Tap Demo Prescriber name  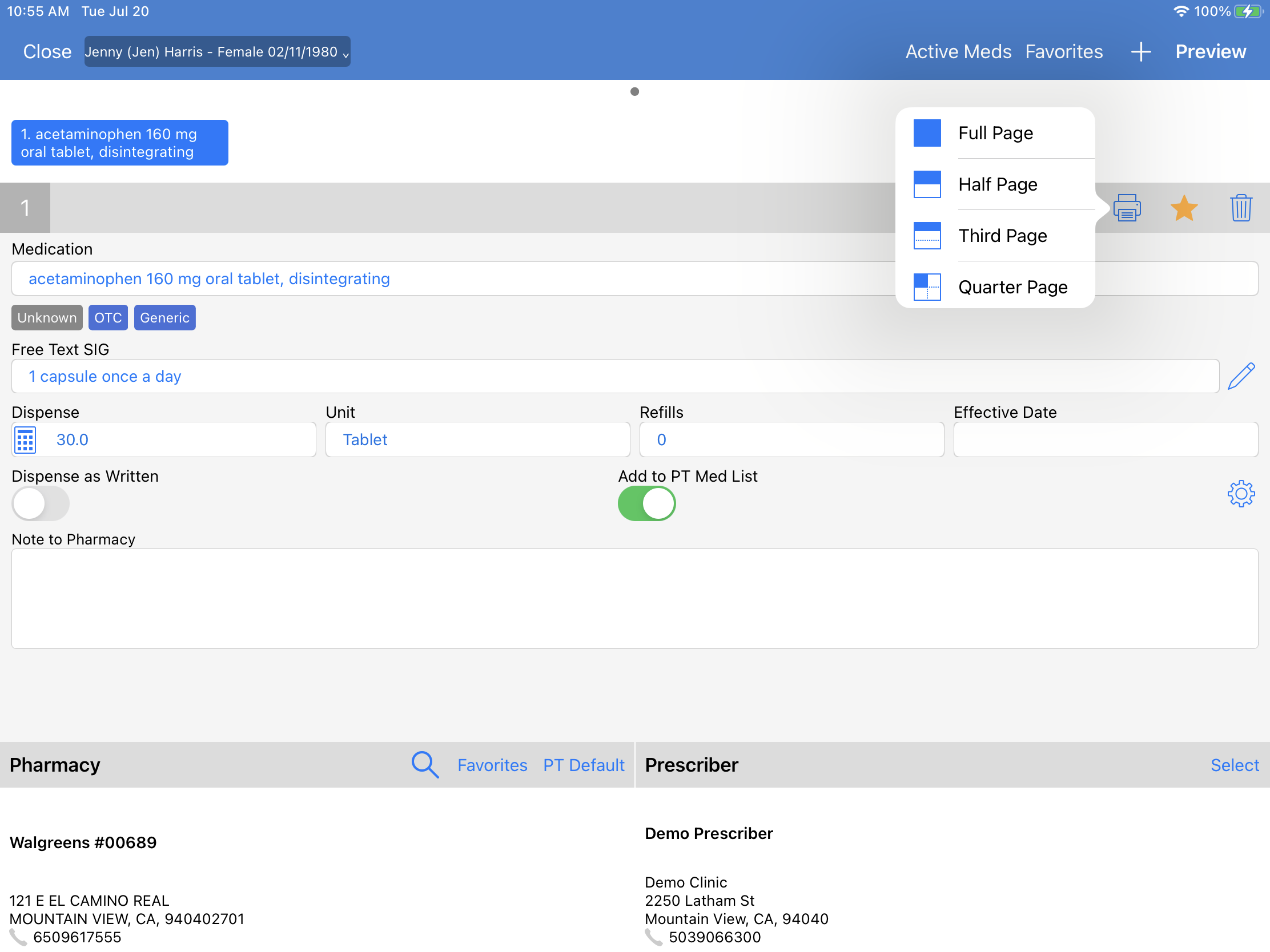(709, 833)
